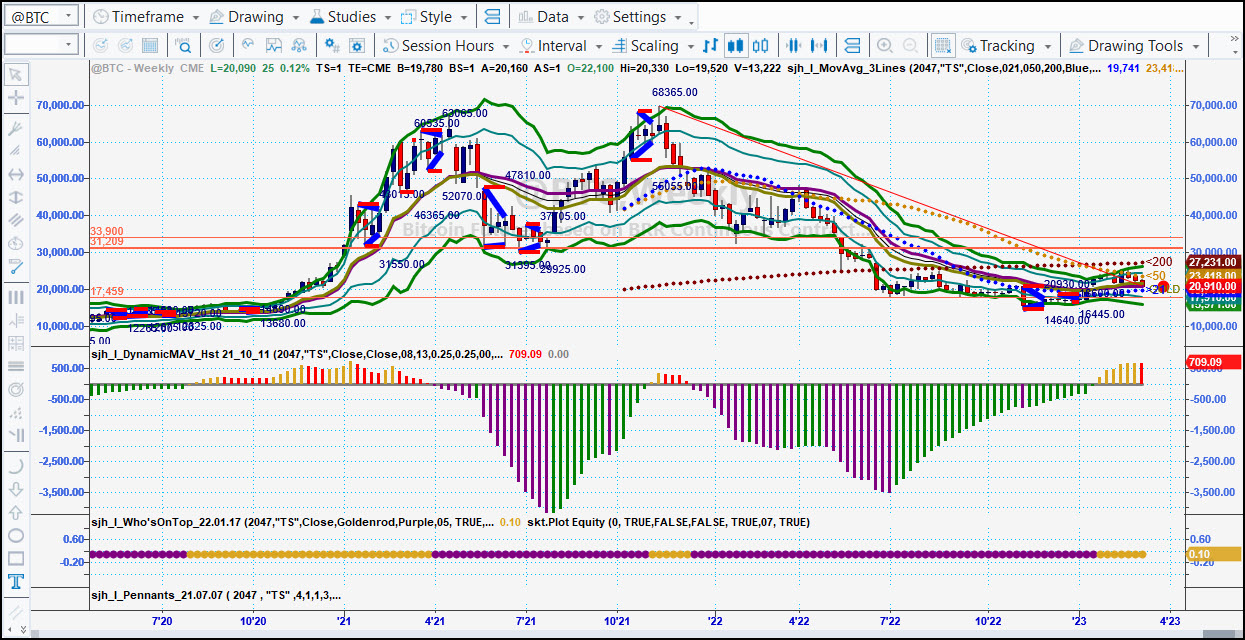Select the rectangle drawing tool
This screenshot has width=1245, height=640.
16,559
